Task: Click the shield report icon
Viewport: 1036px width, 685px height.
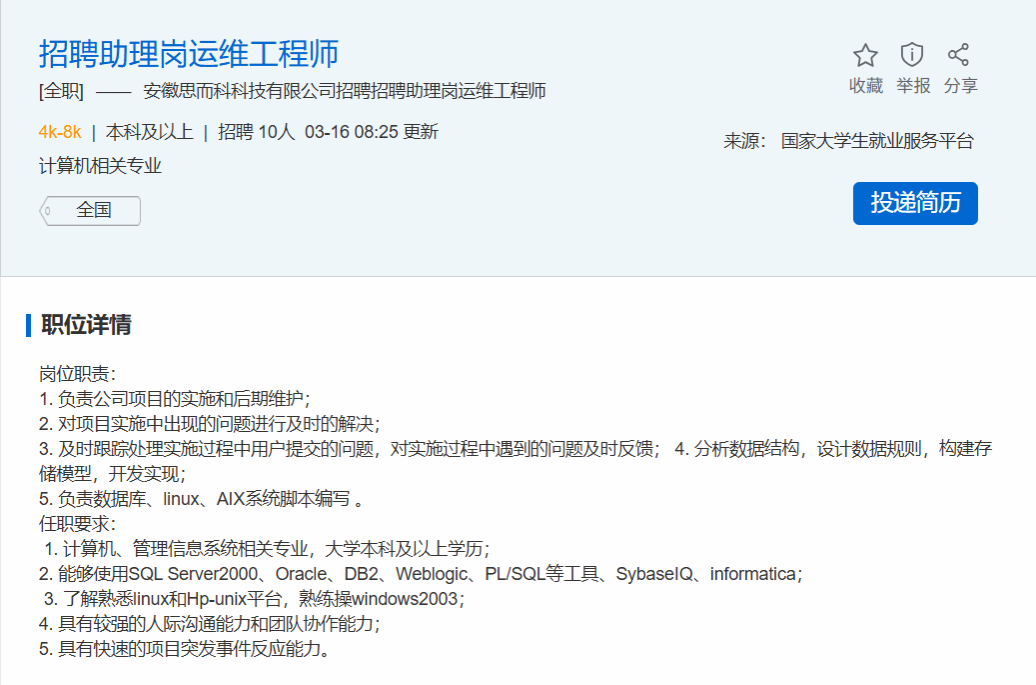Action: [x=912, y=55]
